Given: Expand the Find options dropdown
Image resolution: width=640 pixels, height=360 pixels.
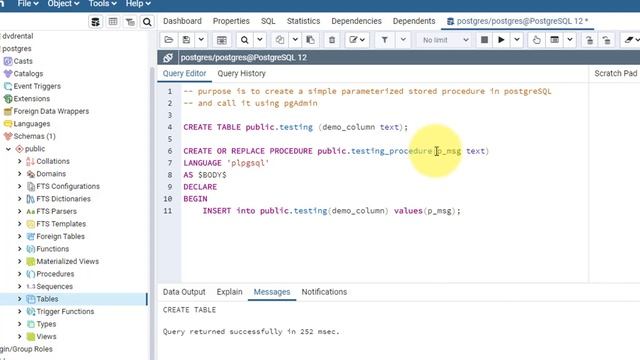Looking at the screenshot, I should 260,40.
